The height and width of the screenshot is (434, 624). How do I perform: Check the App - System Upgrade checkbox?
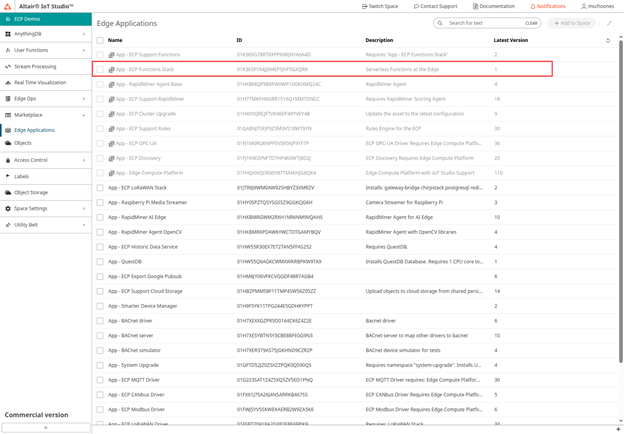100,365
